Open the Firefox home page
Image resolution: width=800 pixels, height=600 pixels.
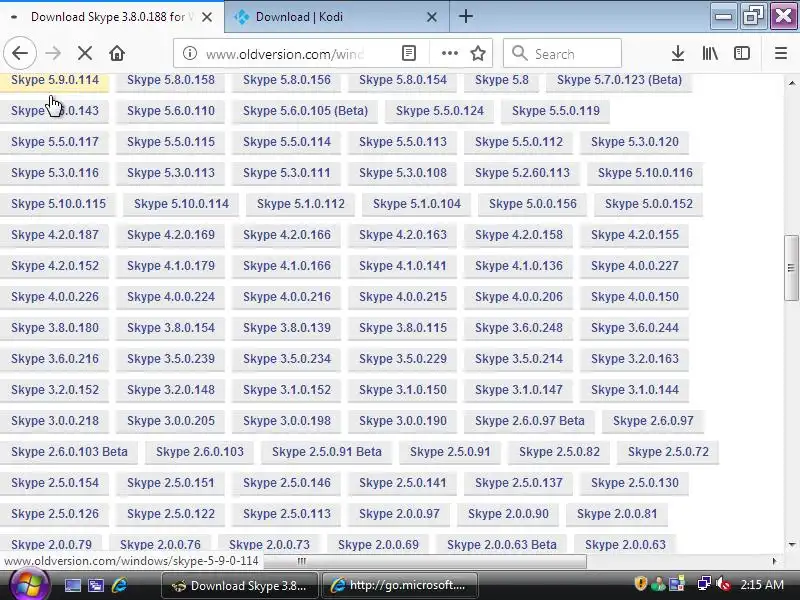point(117,53)
